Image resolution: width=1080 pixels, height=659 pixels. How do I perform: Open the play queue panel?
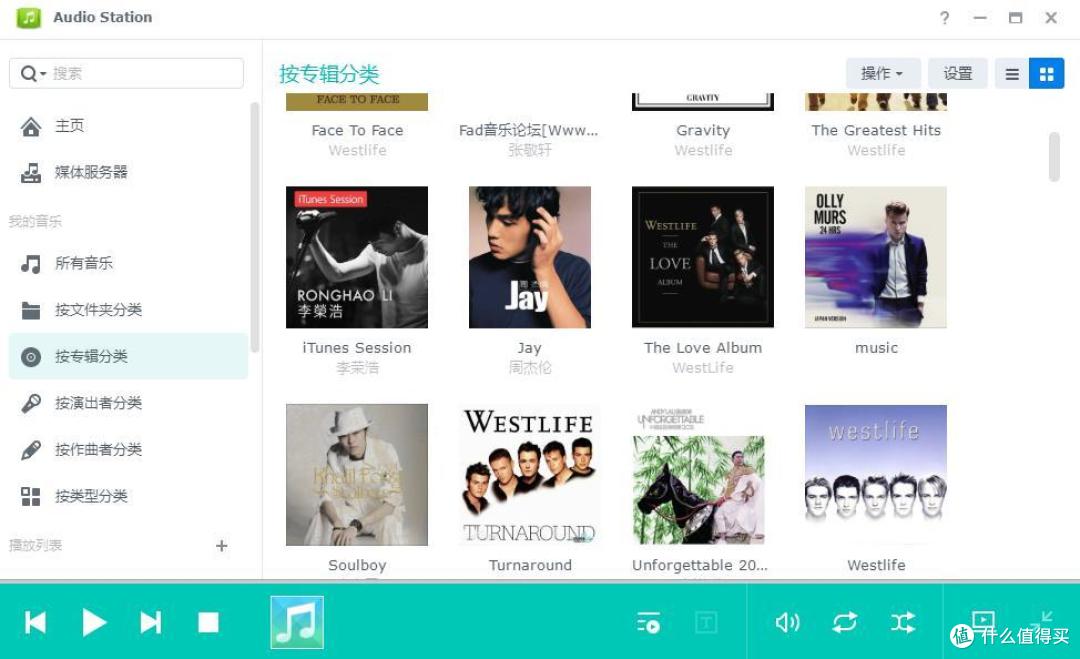649,622
